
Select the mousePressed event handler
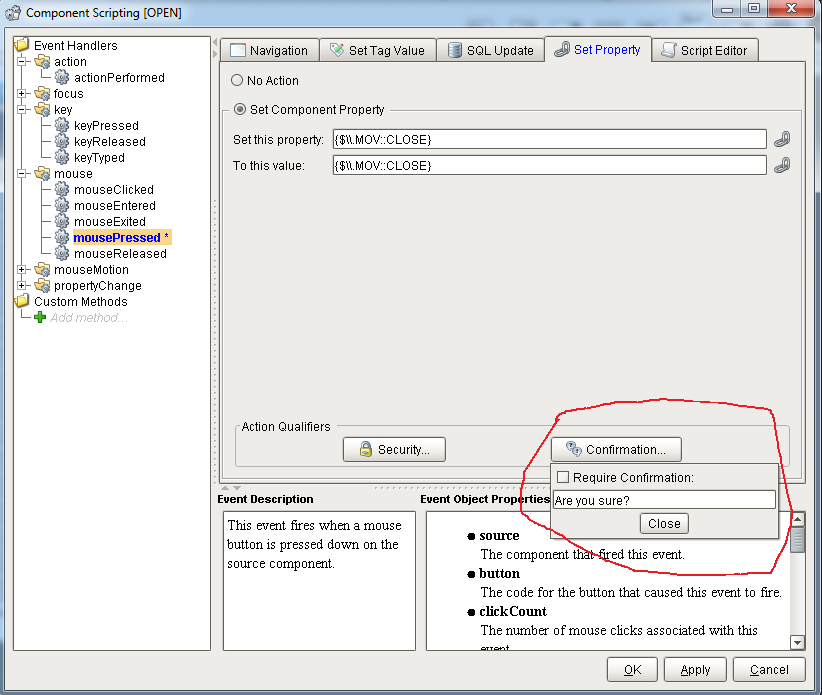[x=121, y=237]
